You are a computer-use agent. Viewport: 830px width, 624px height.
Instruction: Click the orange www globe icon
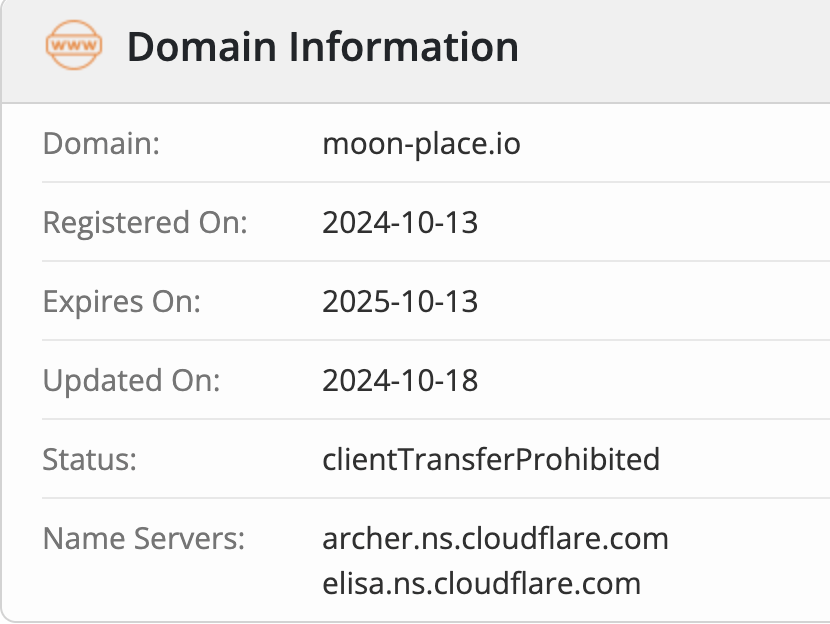pos(74,45)
